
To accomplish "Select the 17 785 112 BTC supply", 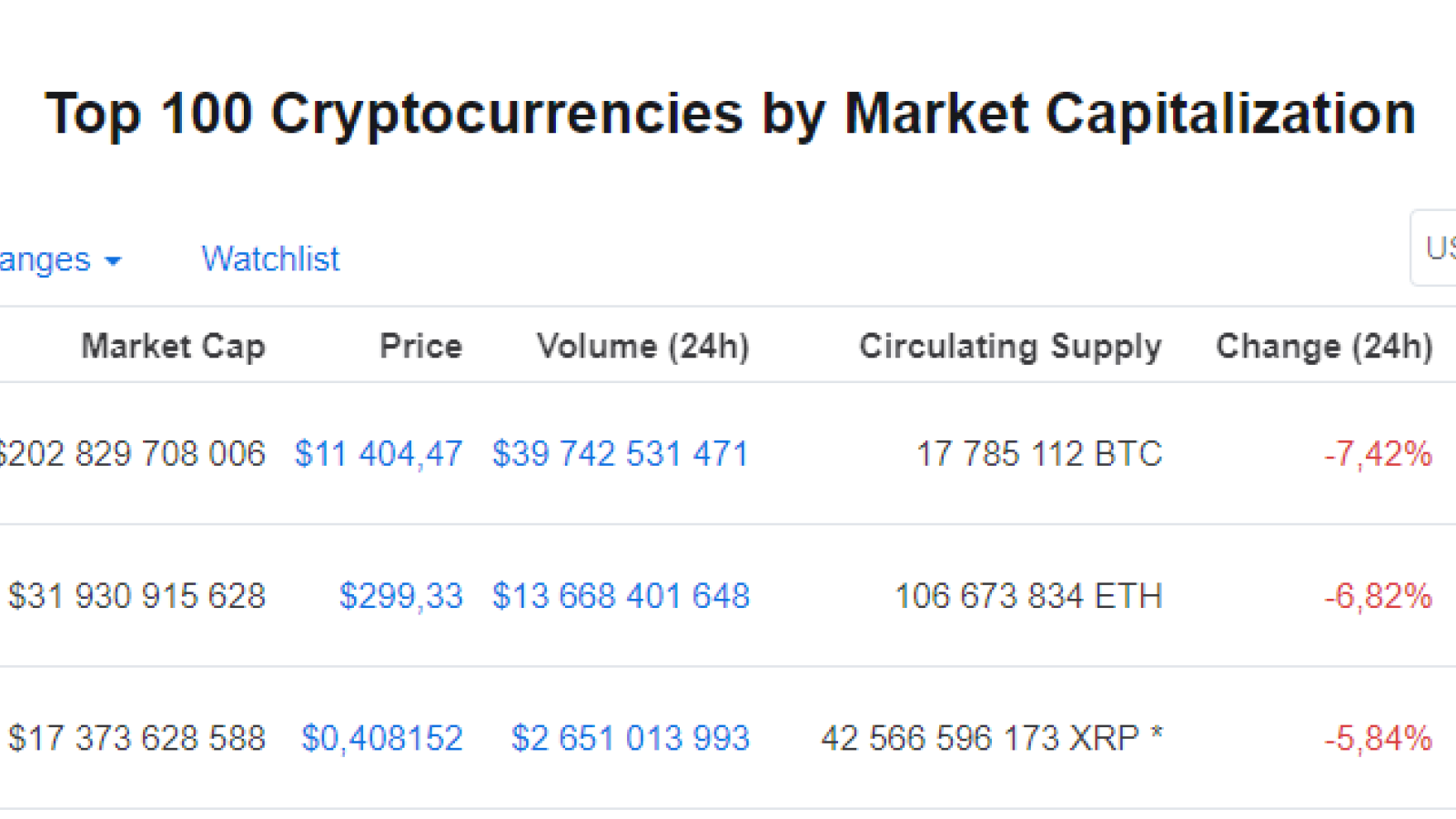I will pyautogui.click(x=1039, y=454).
